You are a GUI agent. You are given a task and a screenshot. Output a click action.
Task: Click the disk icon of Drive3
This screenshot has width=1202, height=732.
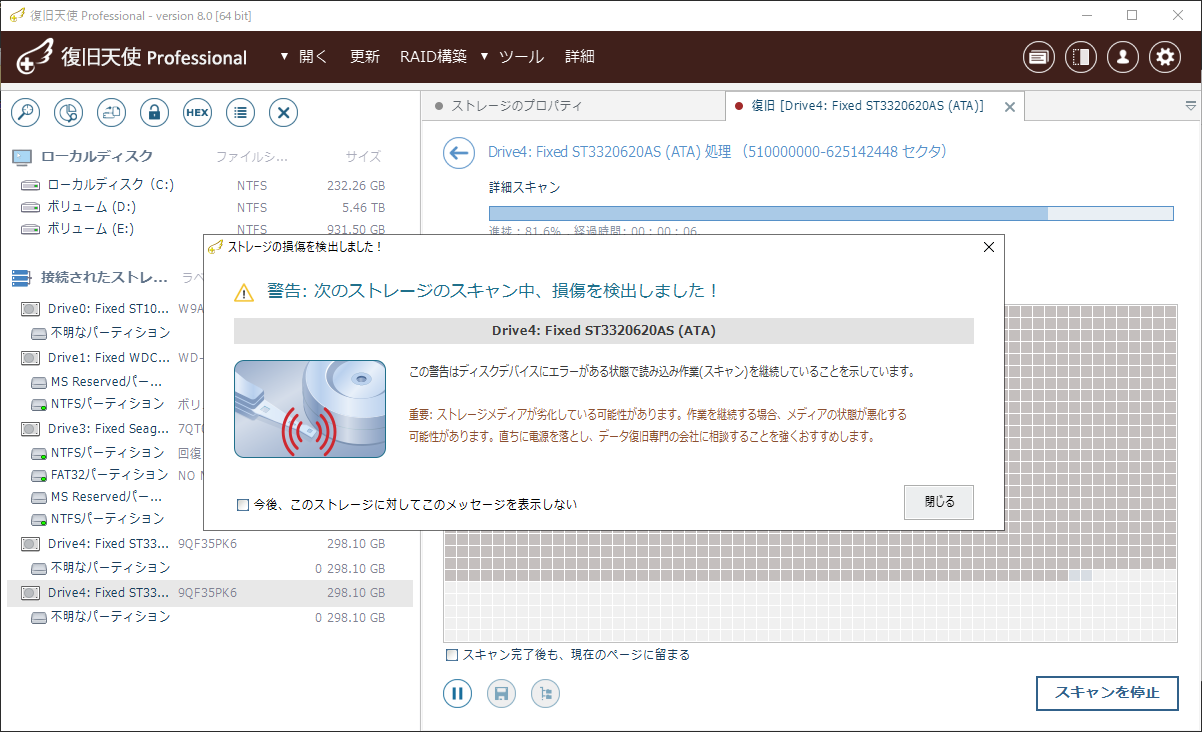31,429
